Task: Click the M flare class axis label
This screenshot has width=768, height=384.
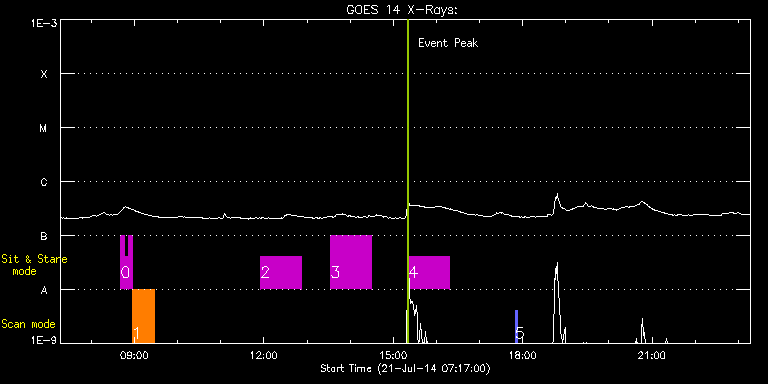Action: point(44,128)
